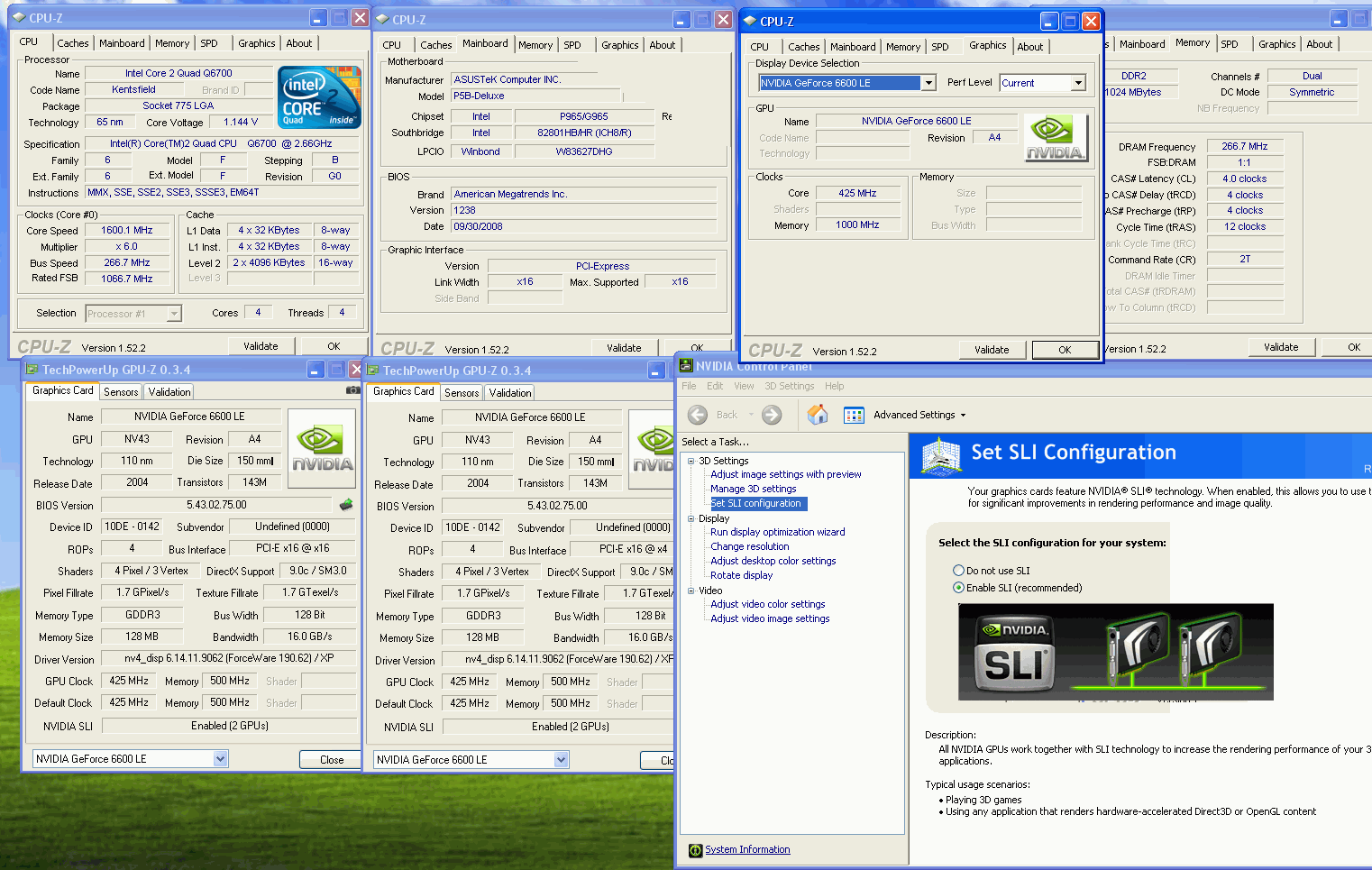Open the Processor #1 selection dropdown in CPU-Z
The image size is (1372, 870).
point(174,314)
